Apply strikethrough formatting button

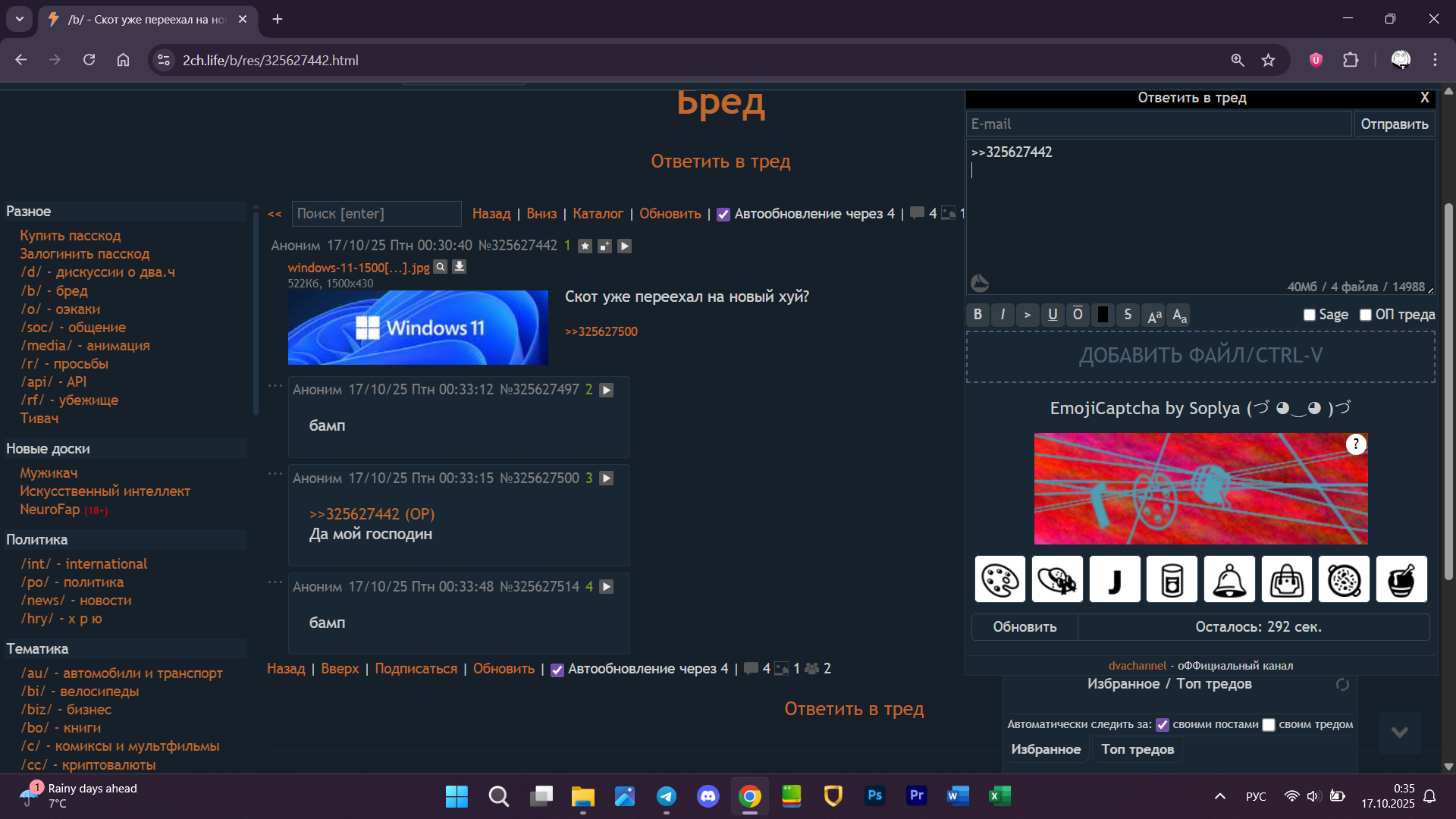1128,315
